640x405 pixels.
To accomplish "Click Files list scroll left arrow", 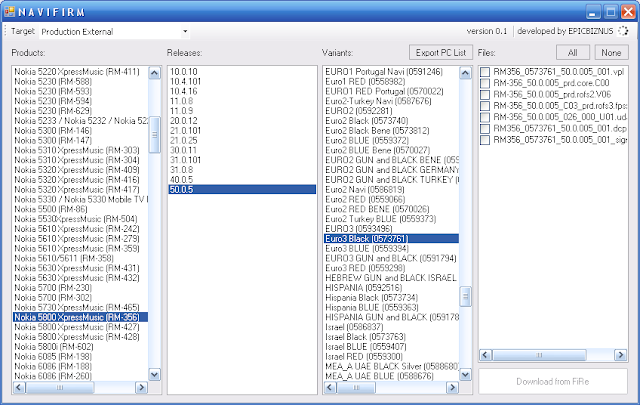I will [x=485, y=355].
